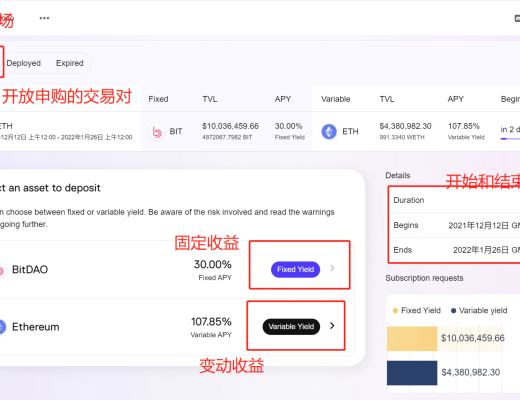
Task: Click the 30.00% Fixed Yield APY cell
Action: 289,131
